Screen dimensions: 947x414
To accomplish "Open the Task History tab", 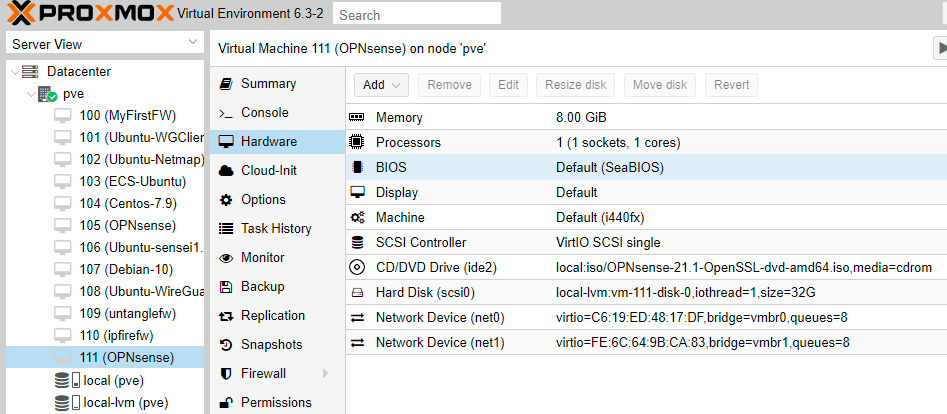I will [x=277, y=229].
